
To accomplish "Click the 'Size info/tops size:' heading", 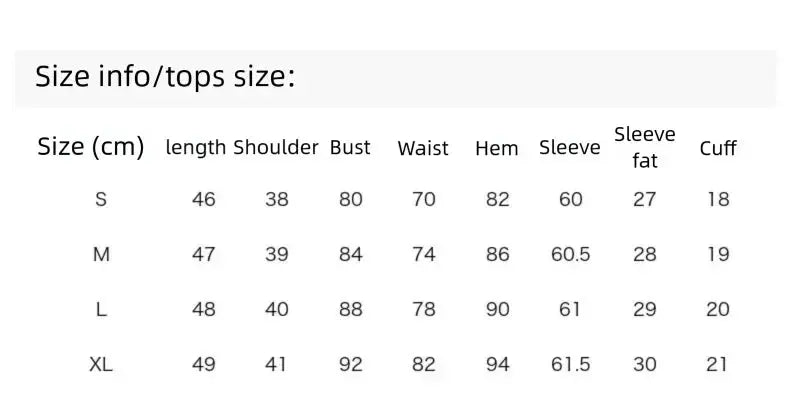I will point(165,77).
